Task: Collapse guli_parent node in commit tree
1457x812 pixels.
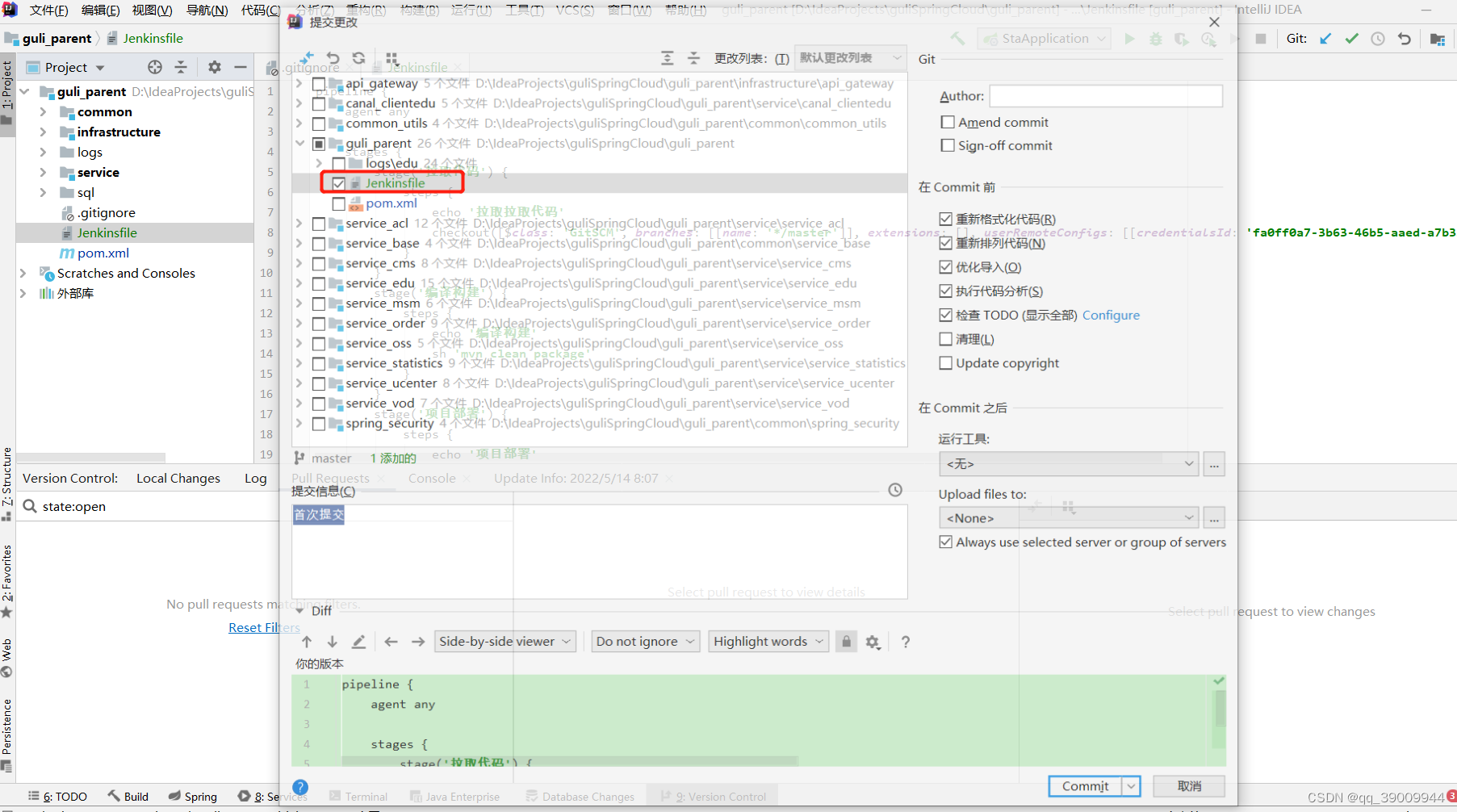Action: pyautogui.click(x=300, y=144)
